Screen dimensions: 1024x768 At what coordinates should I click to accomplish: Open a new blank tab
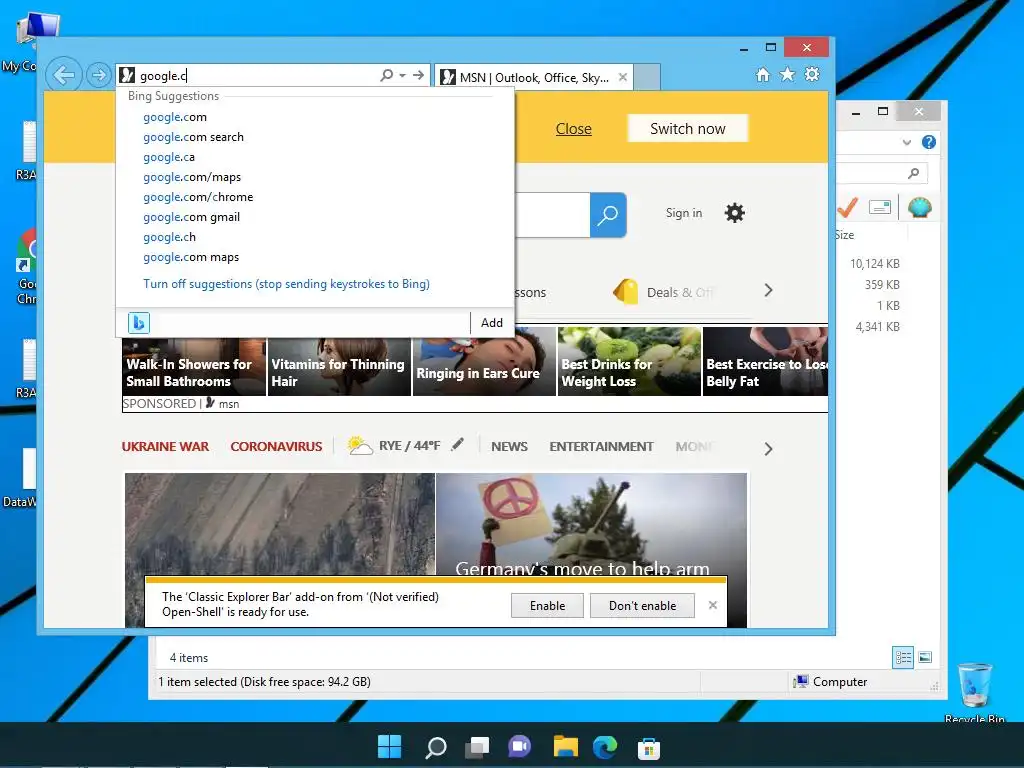coord(647,77)
